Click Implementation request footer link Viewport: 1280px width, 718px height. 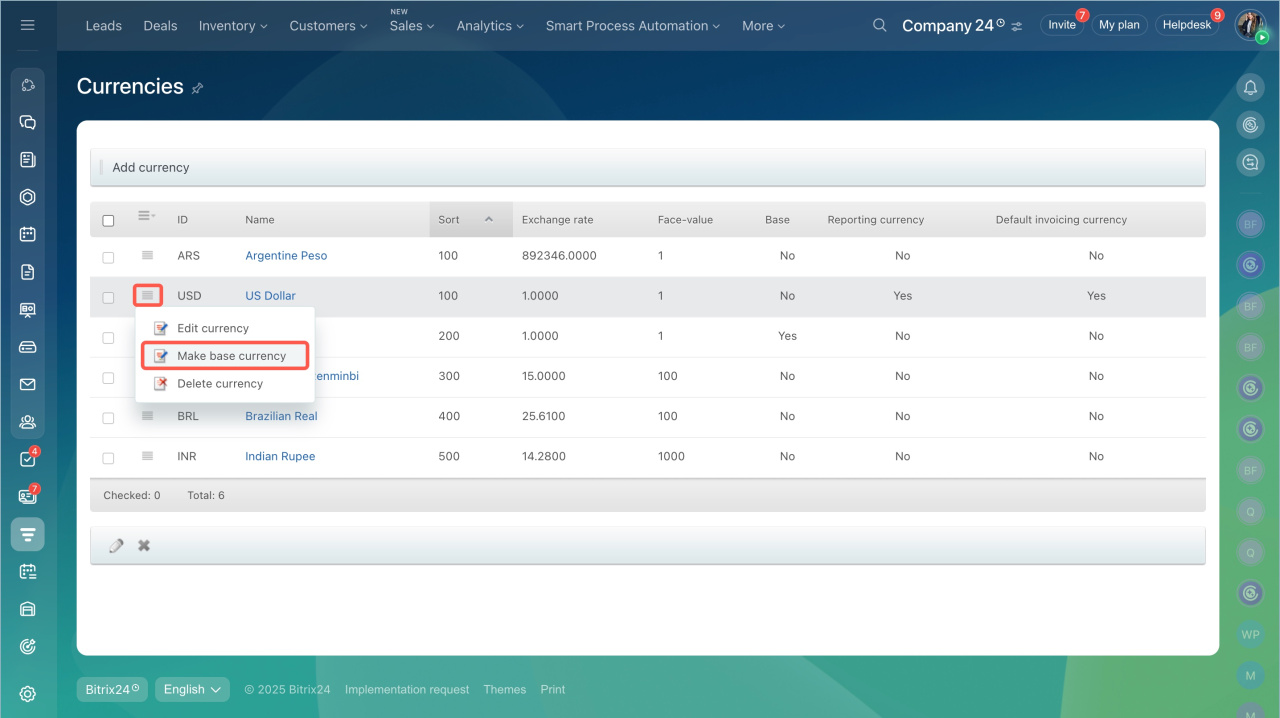pos(407,689)
